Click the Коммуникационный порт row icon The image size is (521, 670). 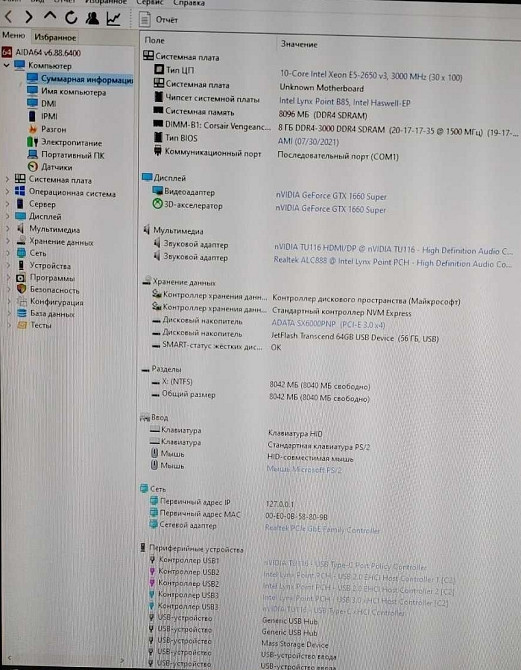tap(158, 150)
